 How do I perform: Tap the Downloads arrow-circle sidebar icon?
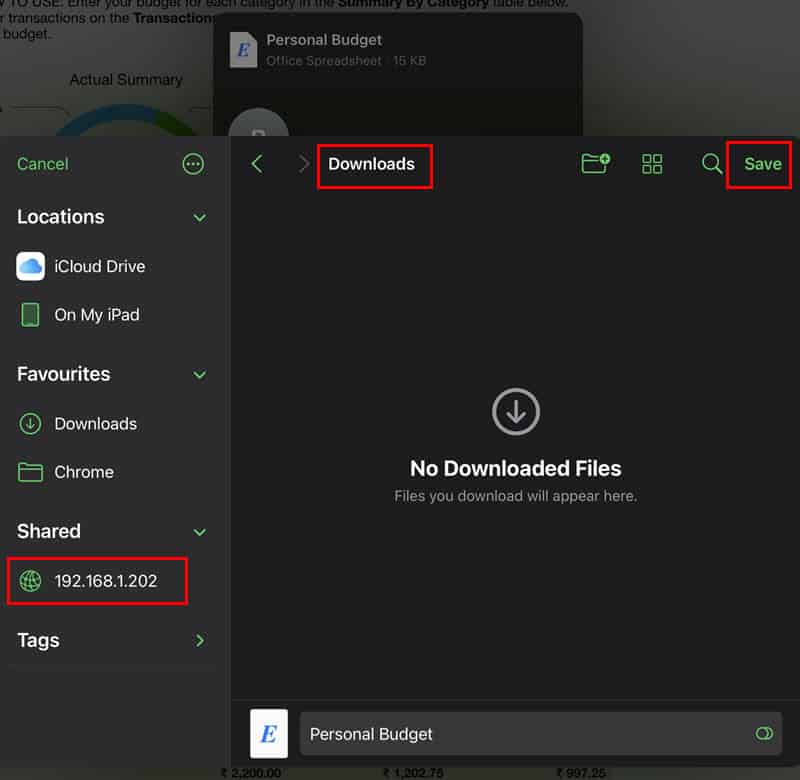(x=30, y=423)
